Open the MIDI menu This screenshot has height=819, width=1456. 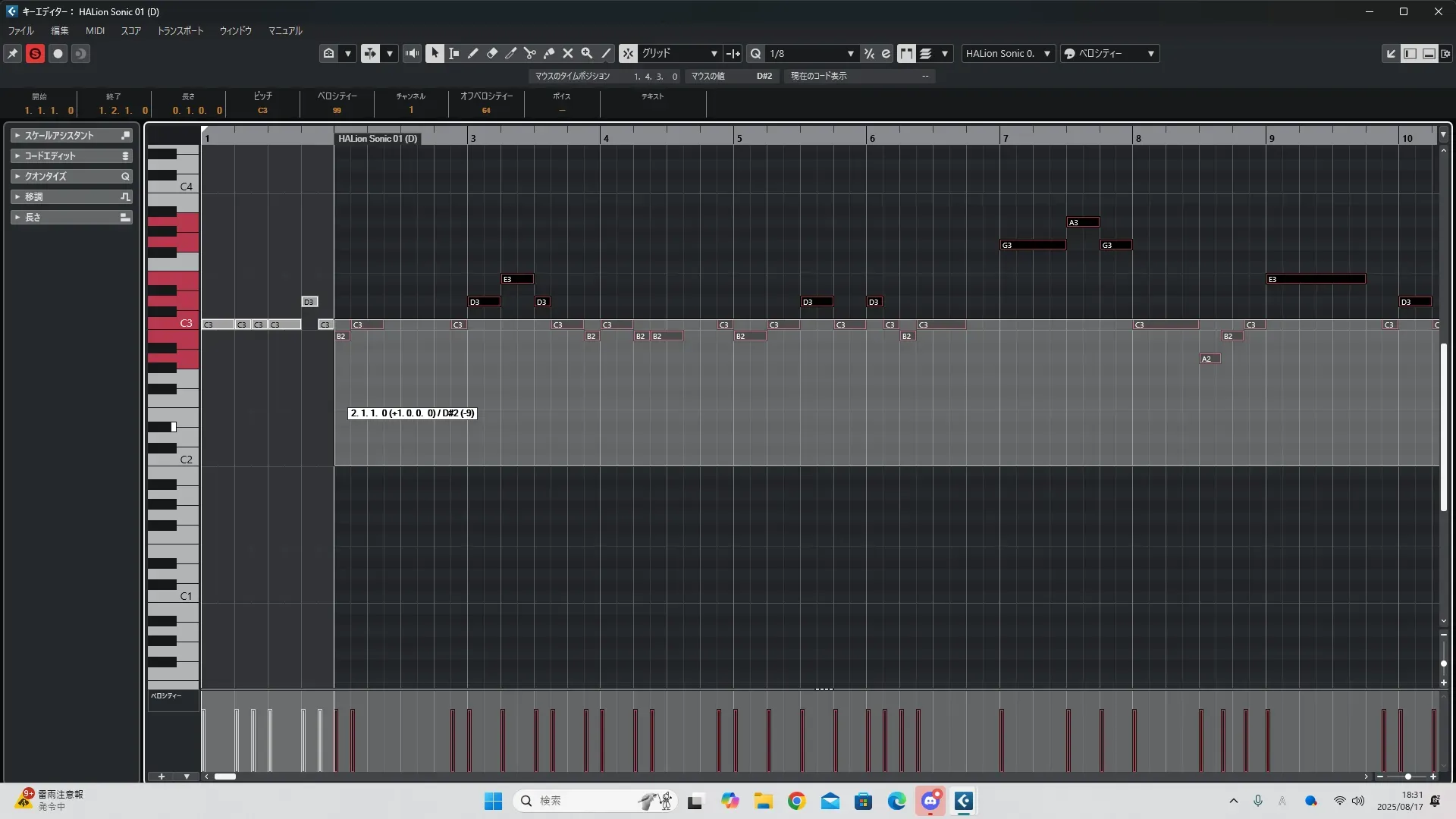pos(95,31)
